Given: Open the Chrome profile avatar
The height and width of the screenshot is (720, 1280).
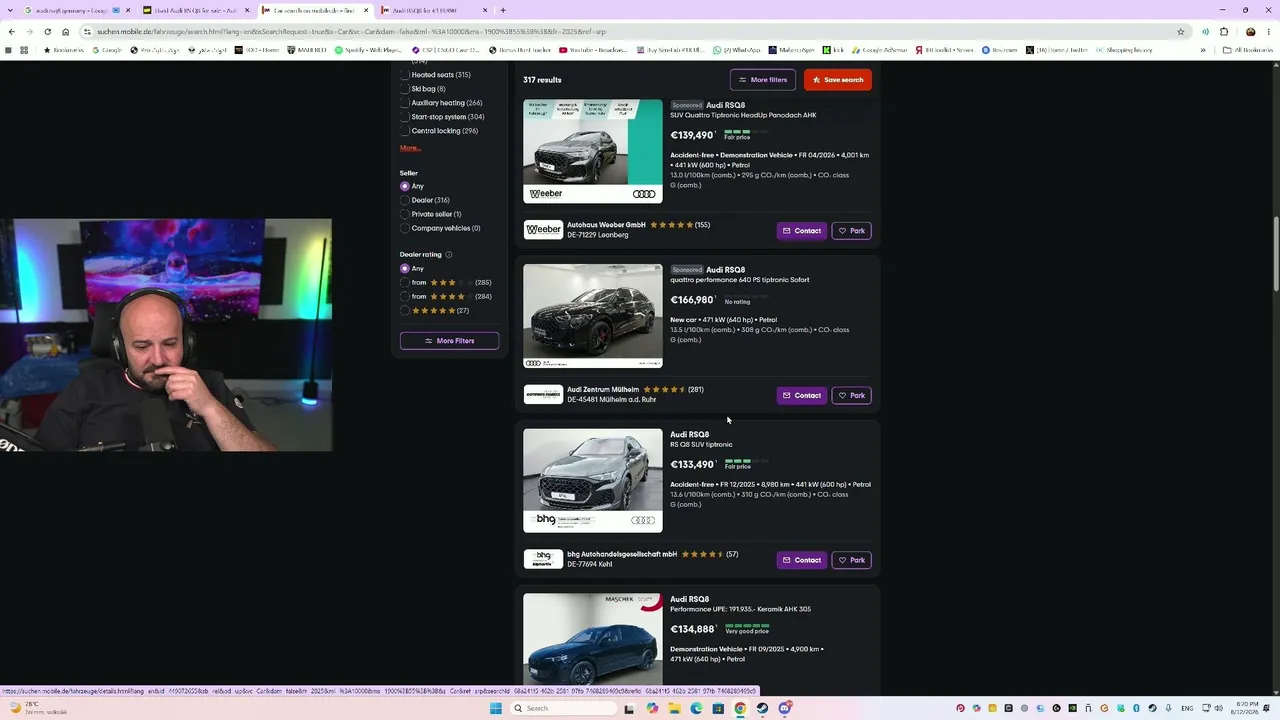Looking at the screenshot, I should [x=1250, y=31].
